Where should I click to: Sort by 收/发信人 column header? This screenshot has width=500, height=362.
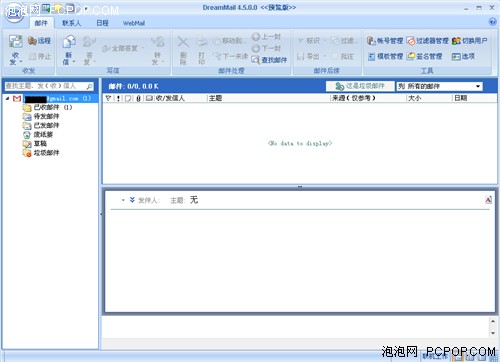[x=180, y=98]
